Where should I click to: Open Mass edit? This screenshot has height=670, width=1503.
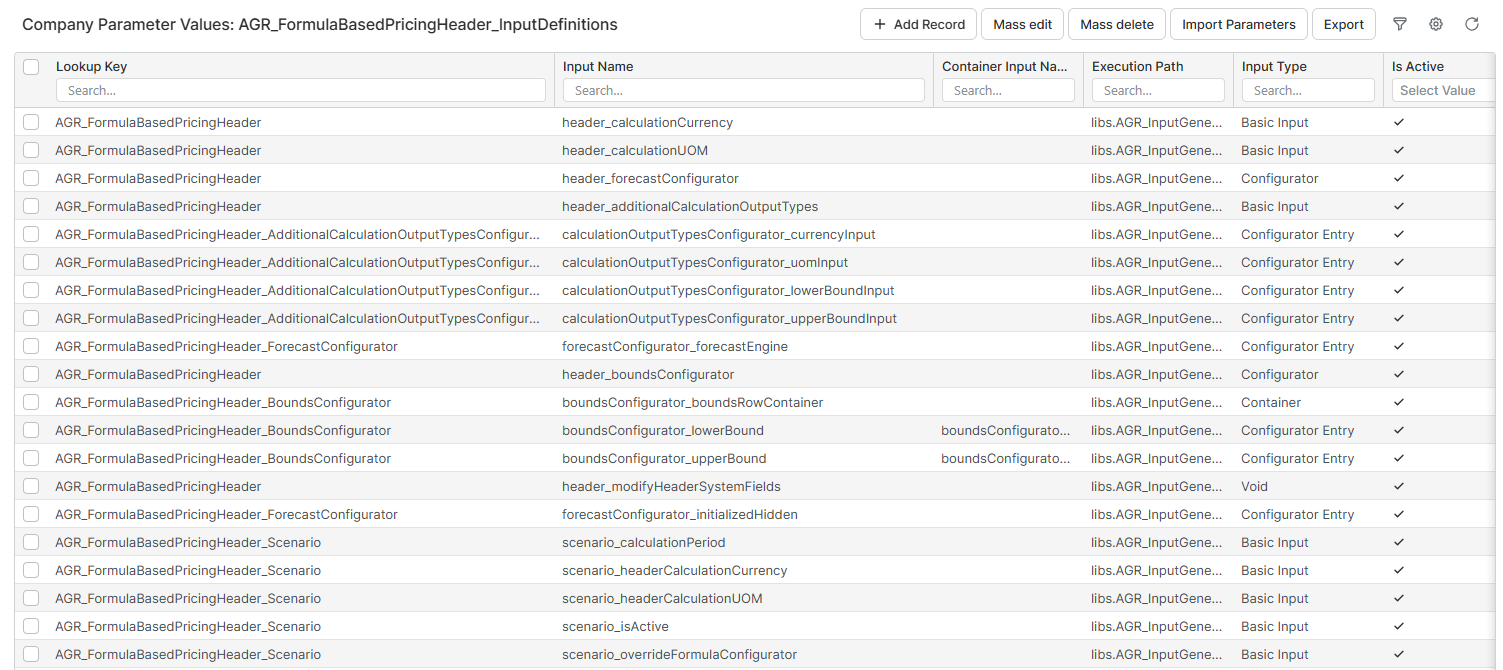coord(1022,24)
